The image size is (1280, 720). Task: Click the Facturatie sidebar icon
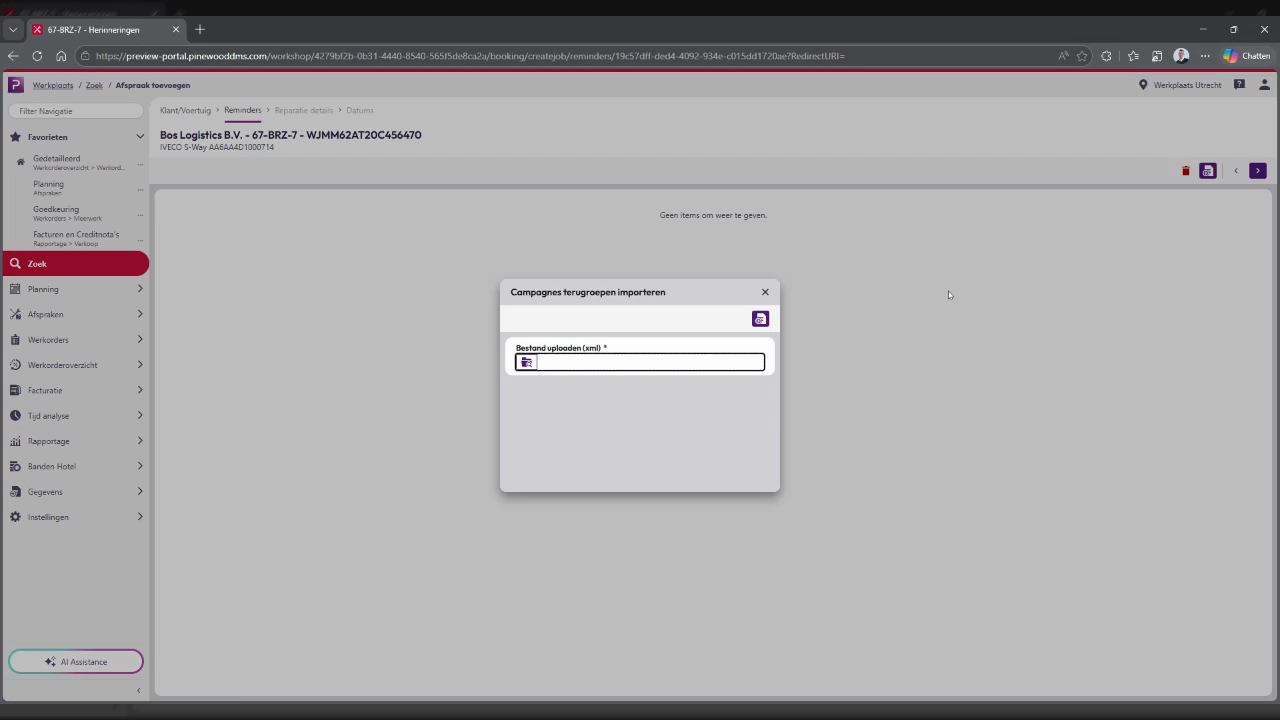click(x=15, y=390)
